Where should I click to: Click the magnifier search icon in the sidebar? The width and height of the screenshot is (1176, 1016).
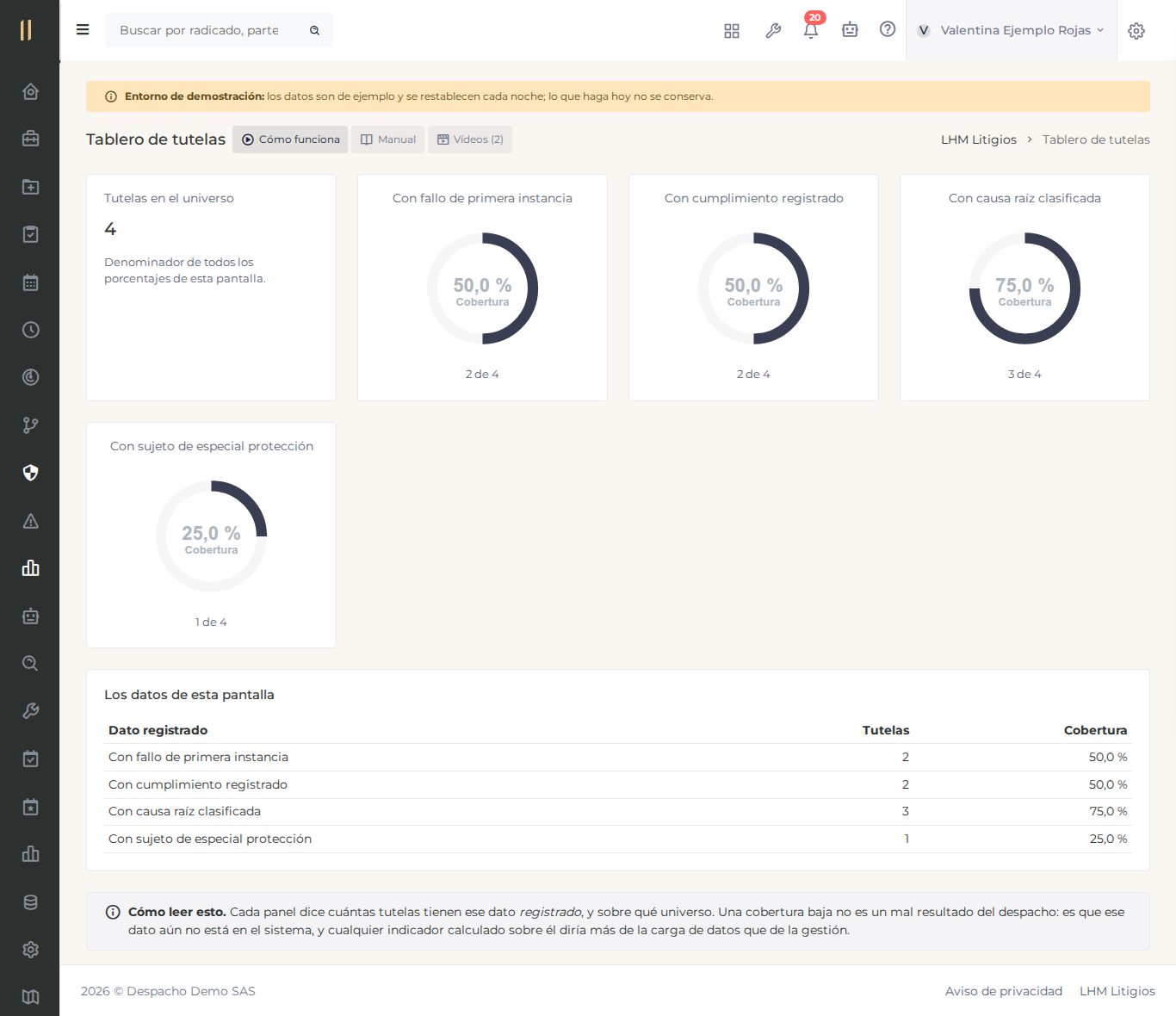(x=30, y=664)
